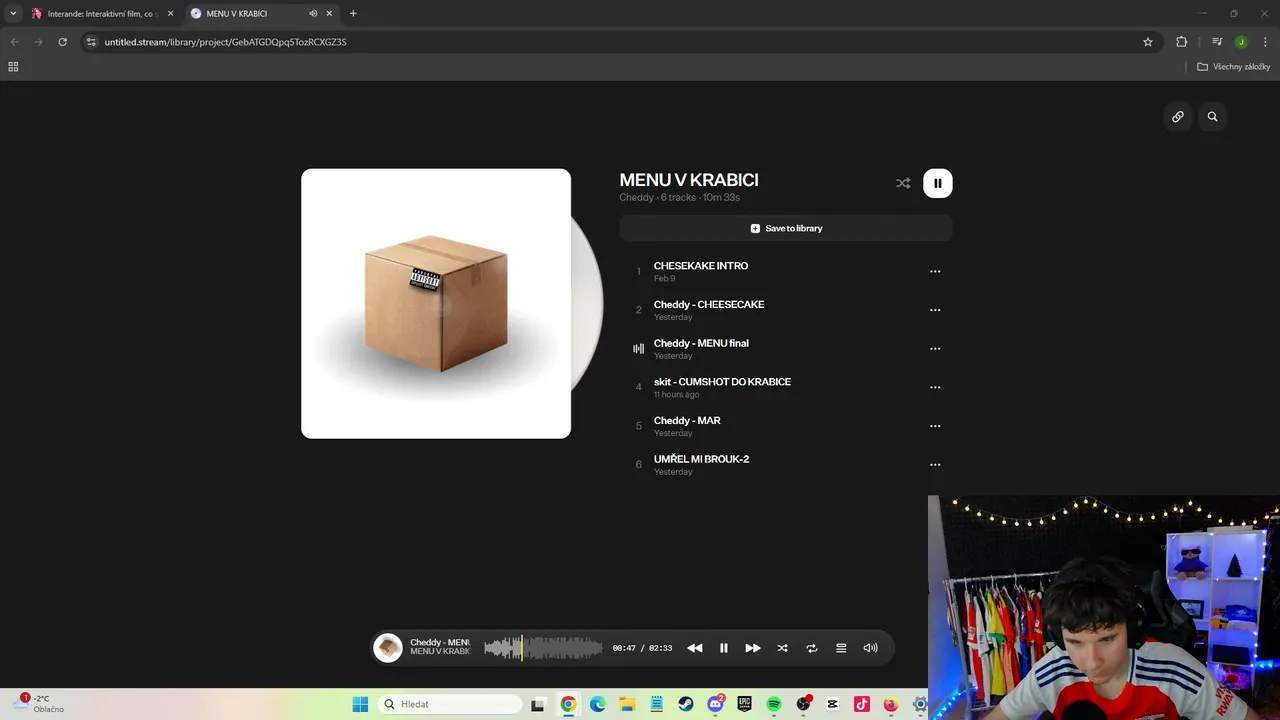Open options menu for Cheddy - MAR

(x=935, y=426)
